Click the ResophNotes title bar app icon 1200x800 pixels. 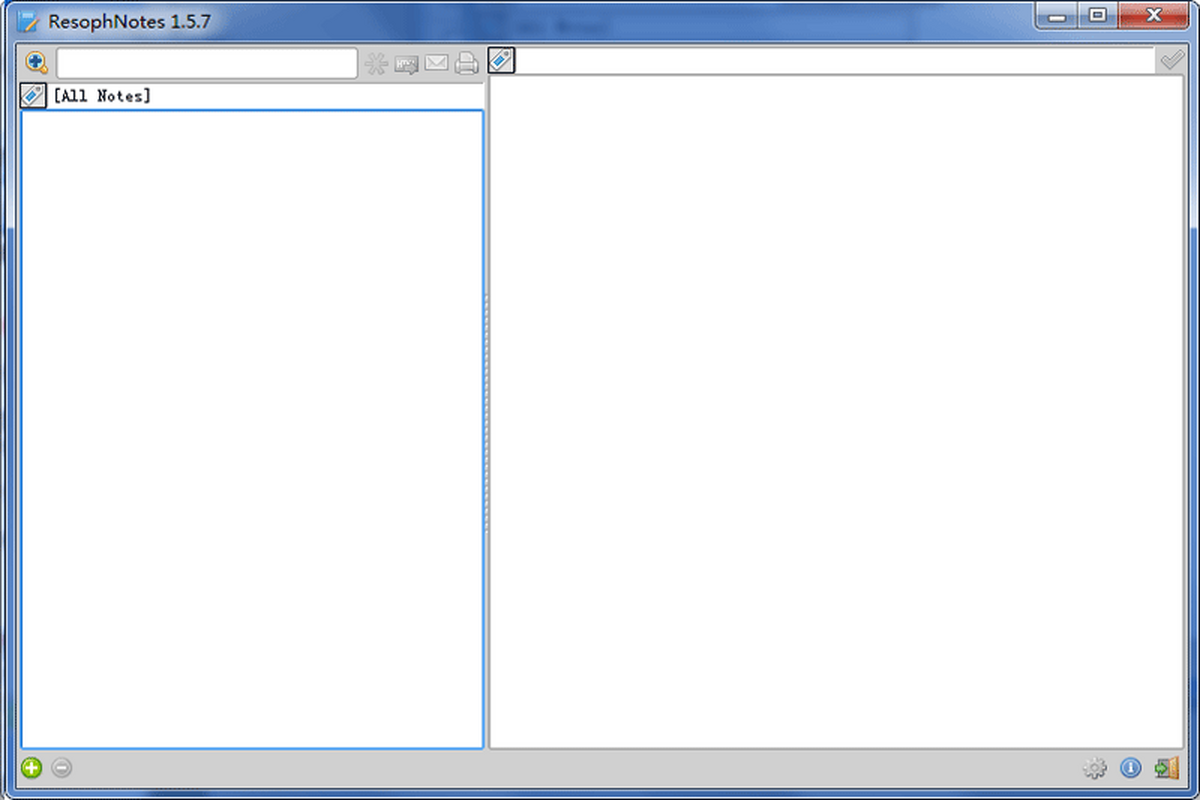pyautogui.click(x=29, y=22)
